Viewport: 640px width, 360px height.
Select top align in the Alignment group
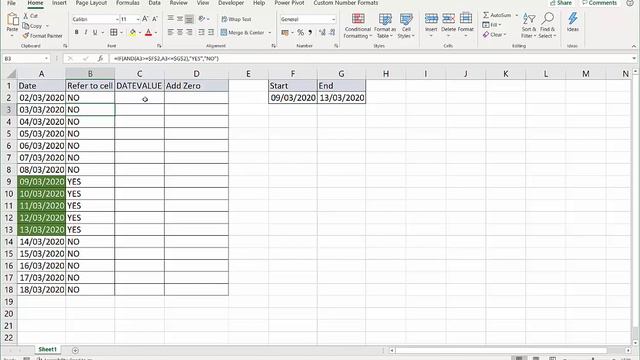171,19
